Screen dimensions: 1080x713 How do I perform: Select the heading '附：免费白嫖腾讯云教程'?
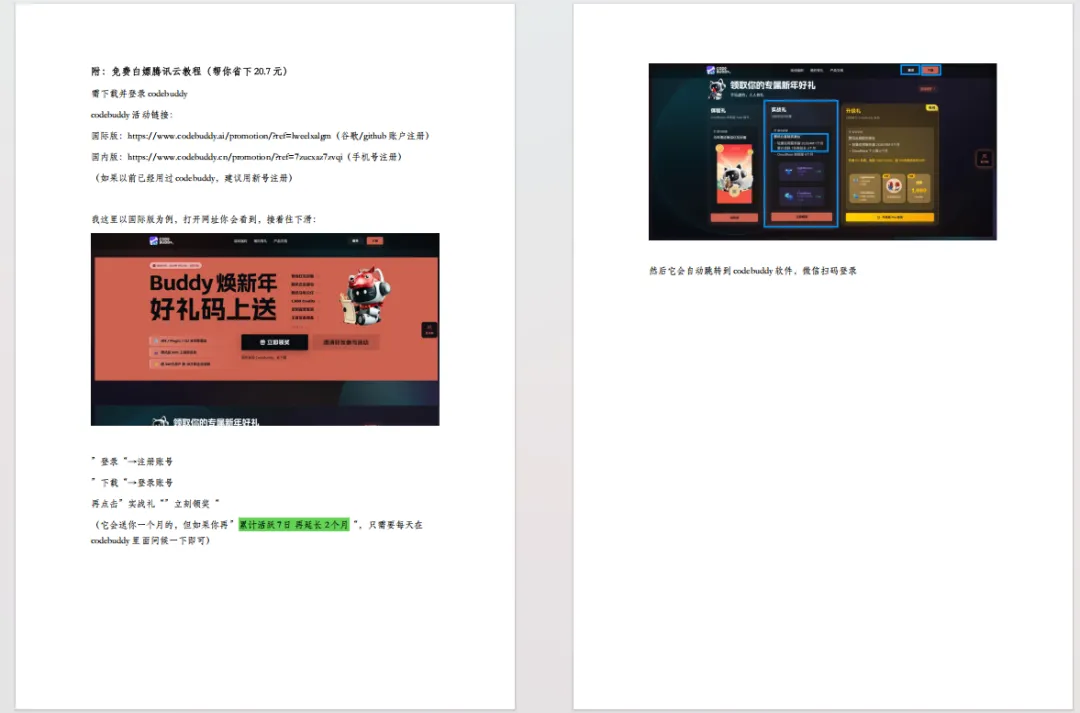146,71
